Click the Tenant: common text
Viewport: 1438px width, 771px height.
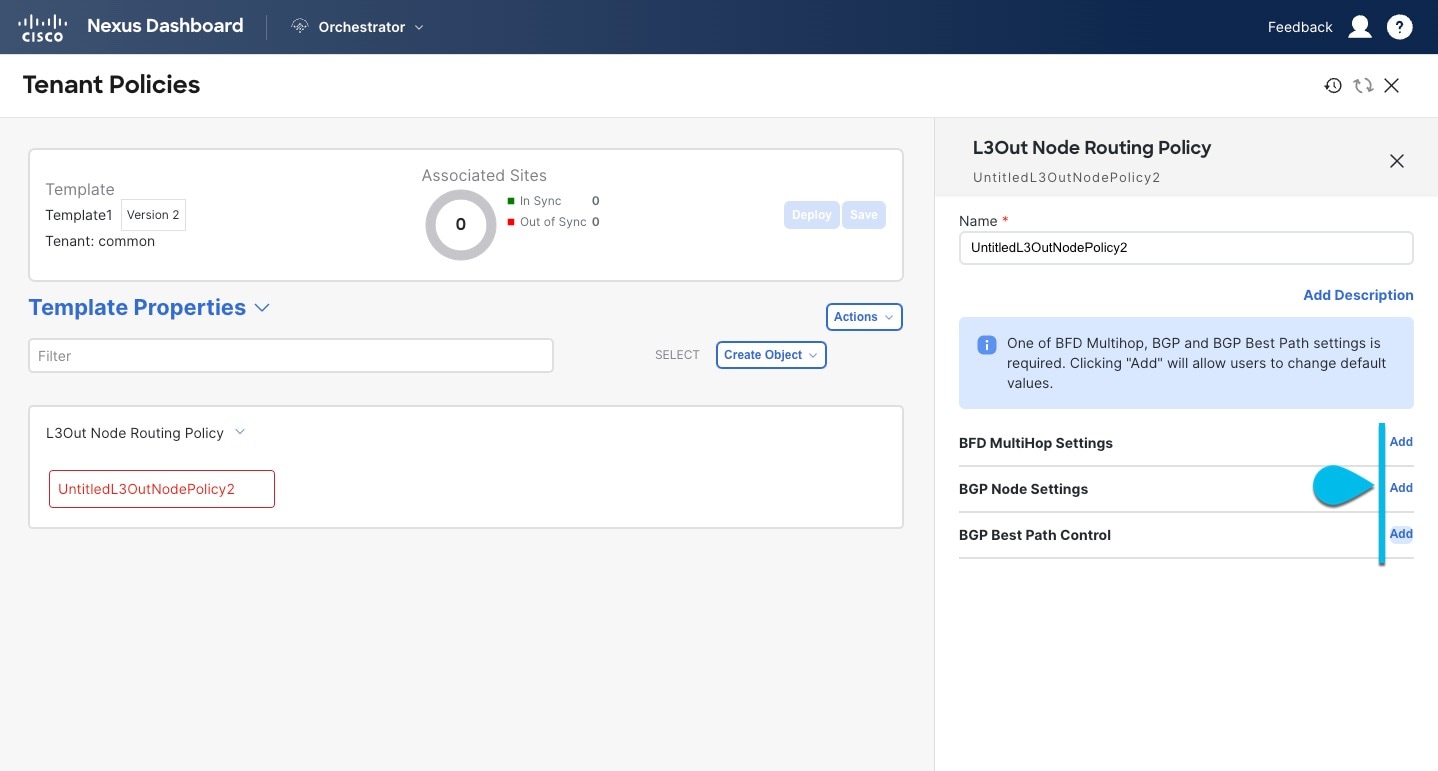[x=100, y=241]
